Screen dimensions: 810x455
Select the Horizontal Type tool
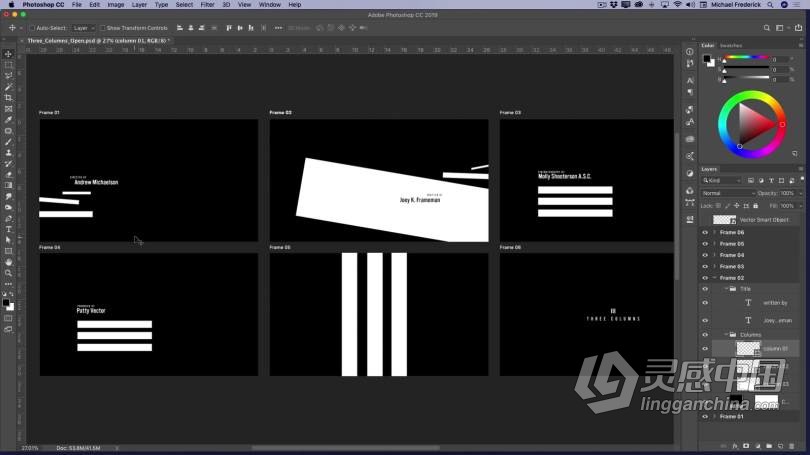tap(8, 229)
